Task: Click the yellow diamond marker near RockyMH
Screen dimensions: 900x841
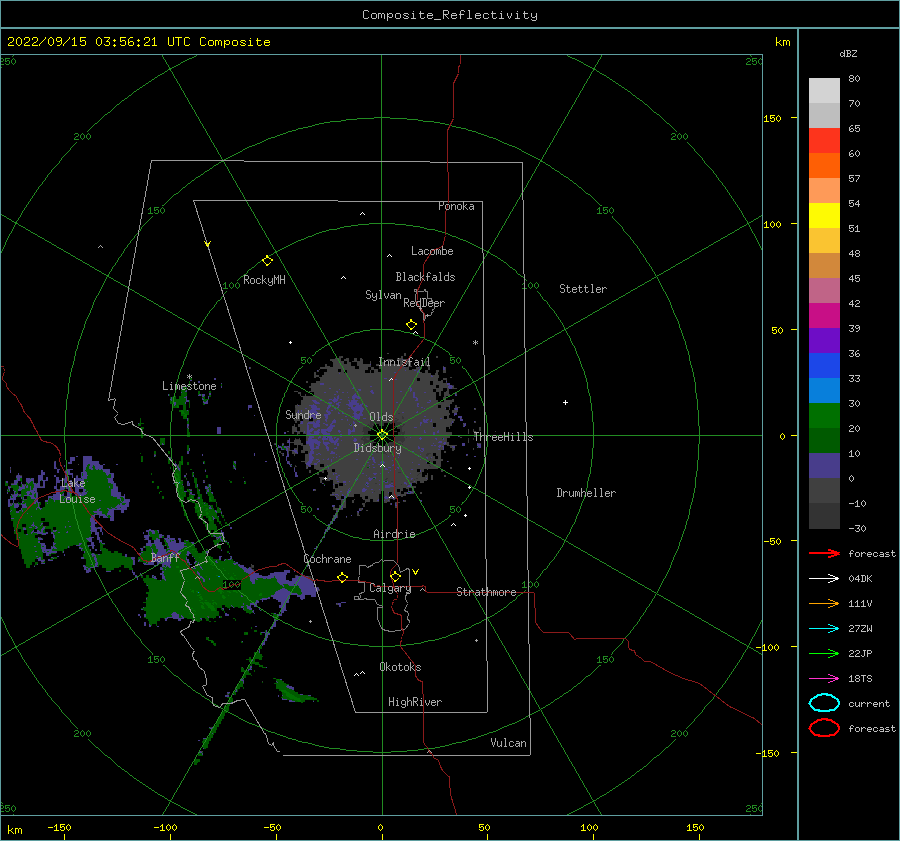Action: pos(267,261)
